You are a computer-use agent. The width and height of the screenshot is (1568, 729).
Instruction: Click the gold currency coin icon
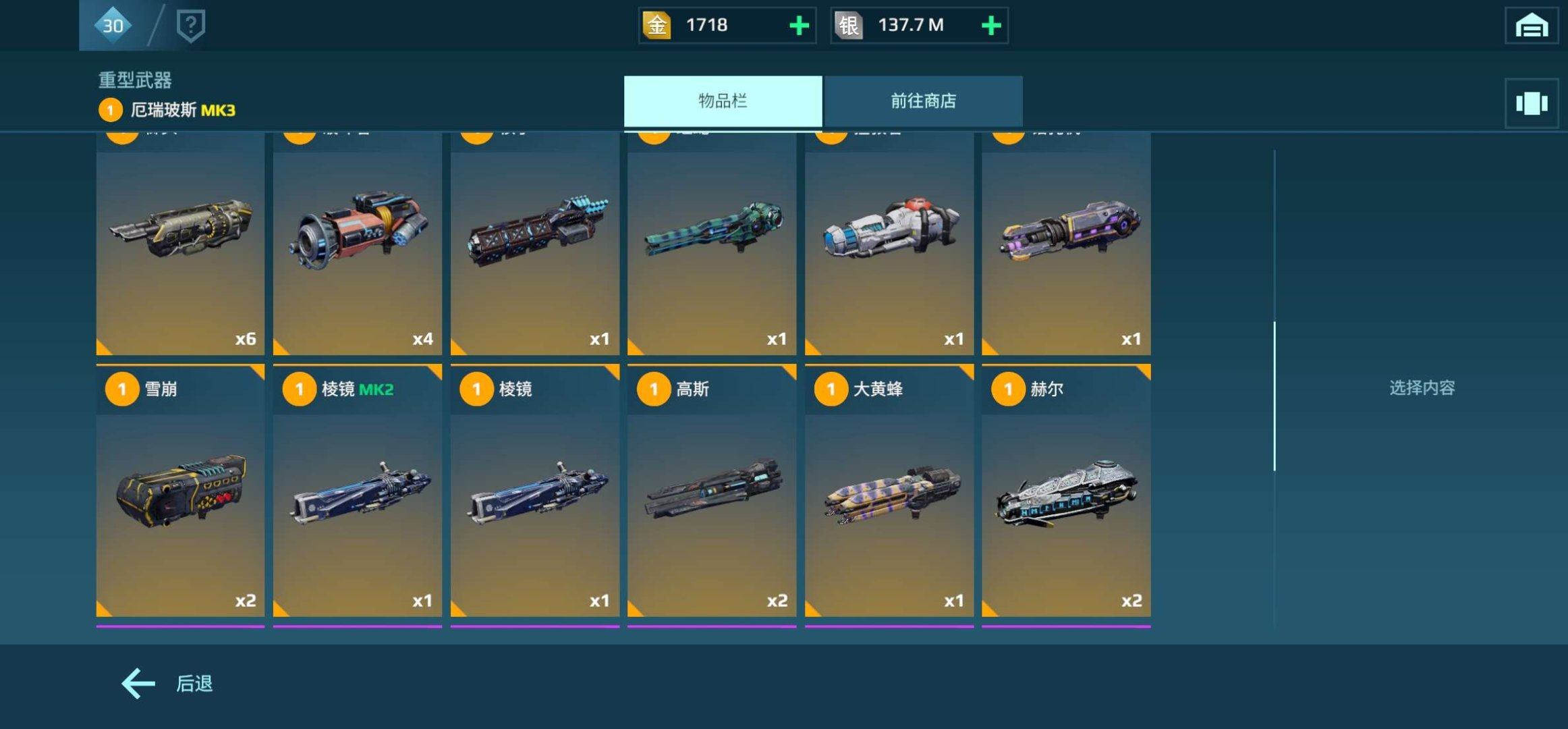(x=656, y=26)
